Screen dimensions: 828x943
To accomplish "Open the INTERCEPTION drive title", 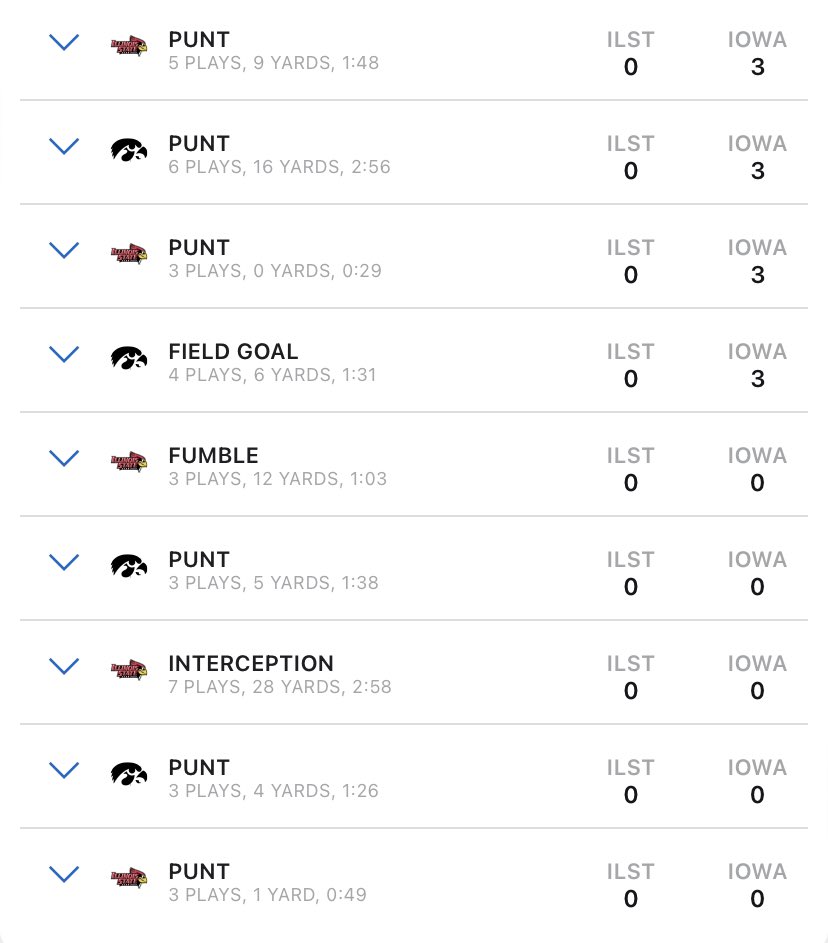I will click(x=251, y=663).
